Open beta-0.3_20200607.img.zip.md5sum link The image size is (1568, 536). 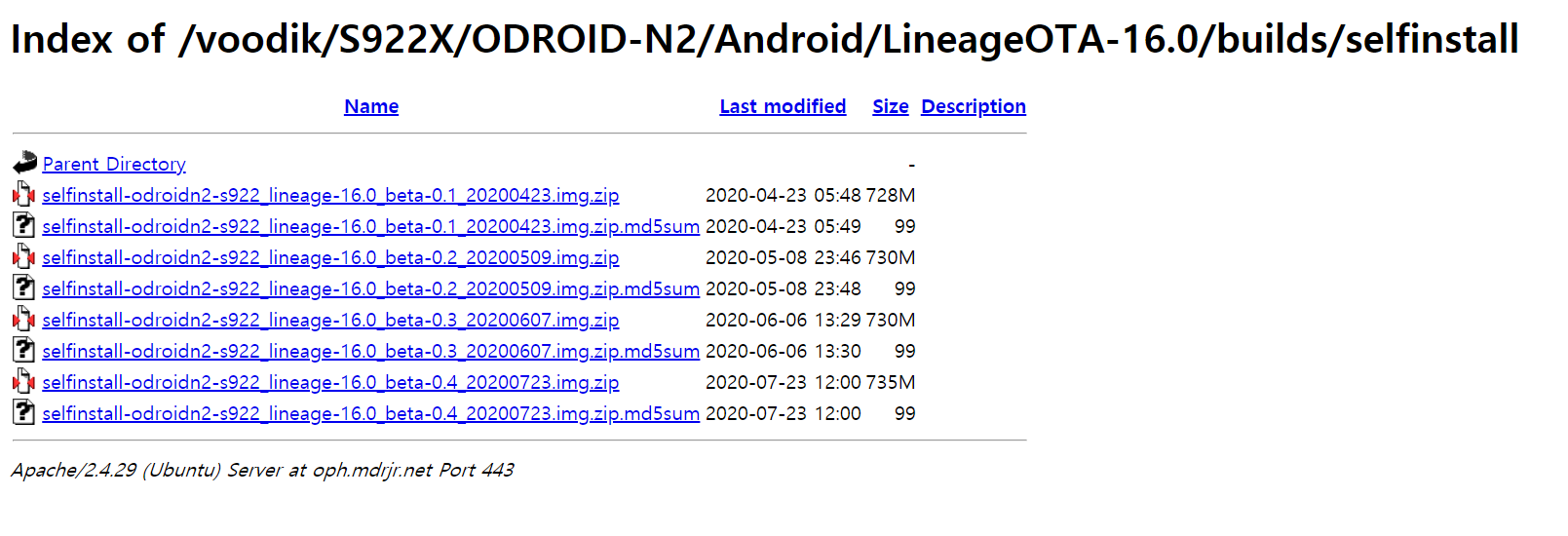click(x=370, y=351)
